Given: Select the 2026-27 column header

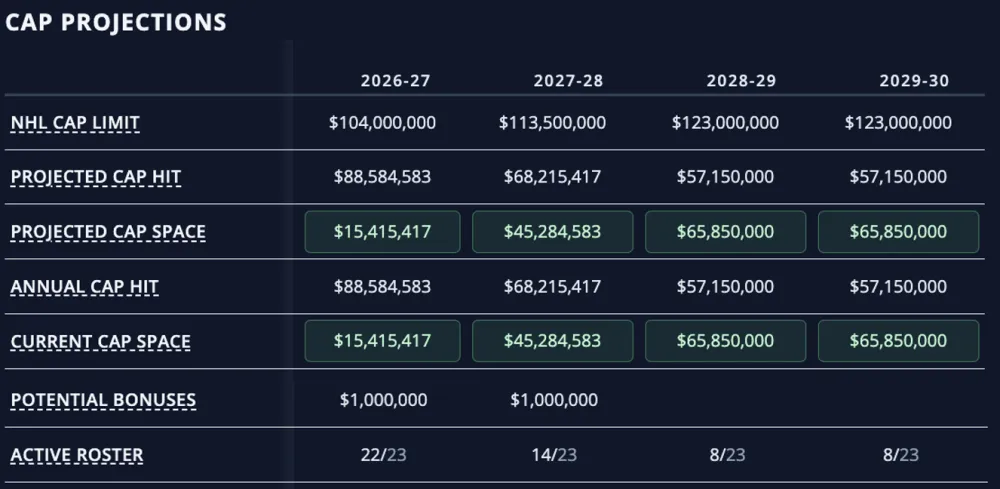Looking at the screenshot, I should [x=395, y=81].
